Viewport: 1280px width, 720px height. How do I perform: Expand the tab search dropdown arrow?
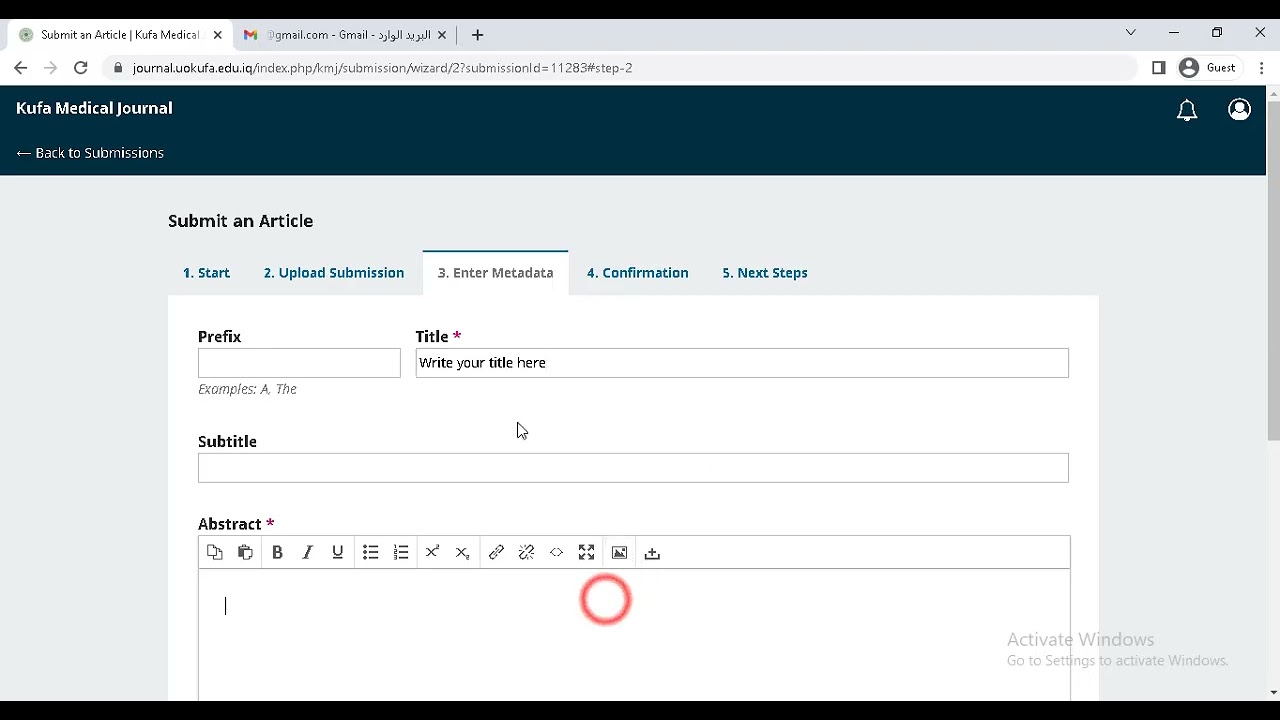[1131, 33]
